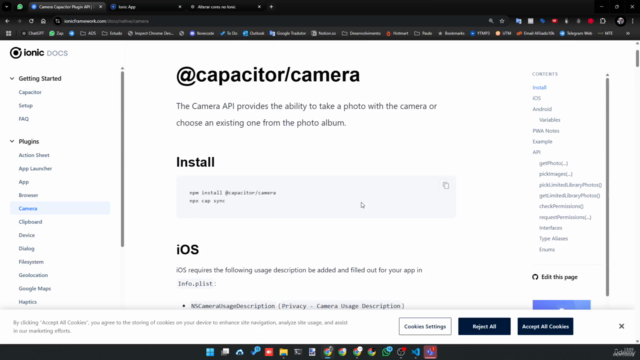Open the Google Tradutor bookmark
Screen dimensions: 640x360
288,33
